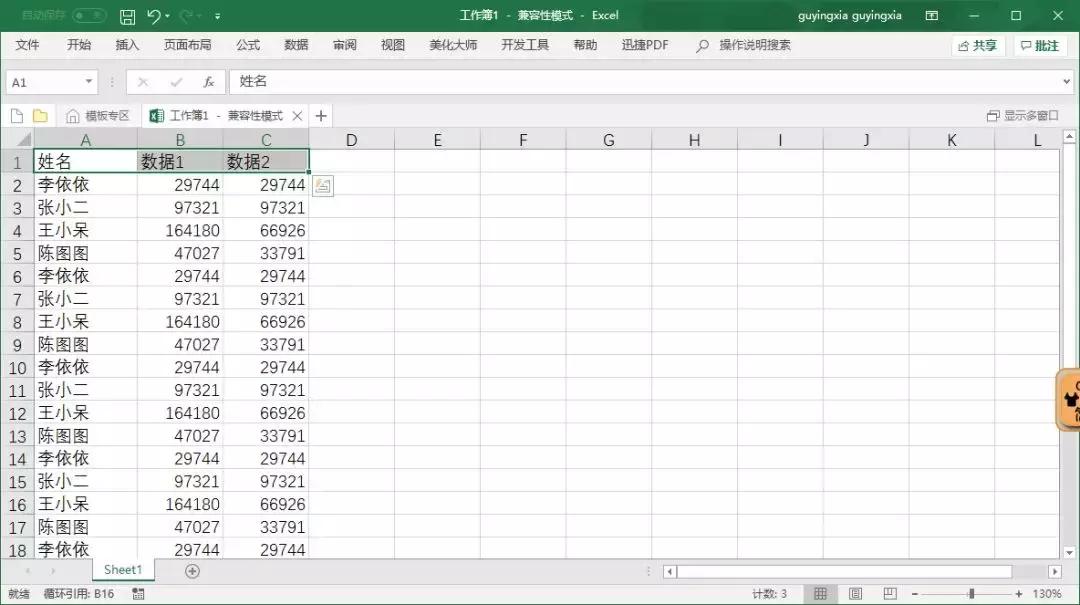The width and height of the screenshot is (1080, 605).
Task: Click the yellow open-folder icon
Action: [40, 115]
